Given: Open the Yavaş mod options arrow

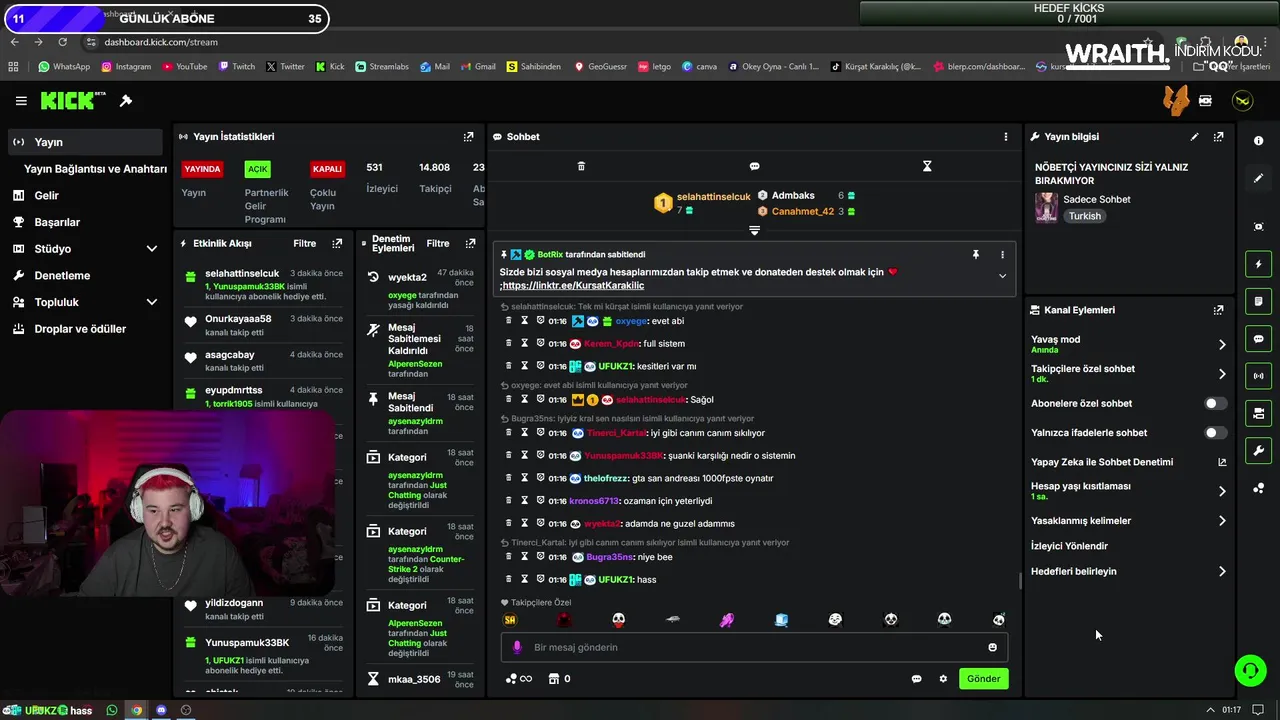Looking at the screenshot, I should click(x=1222, y=345).
